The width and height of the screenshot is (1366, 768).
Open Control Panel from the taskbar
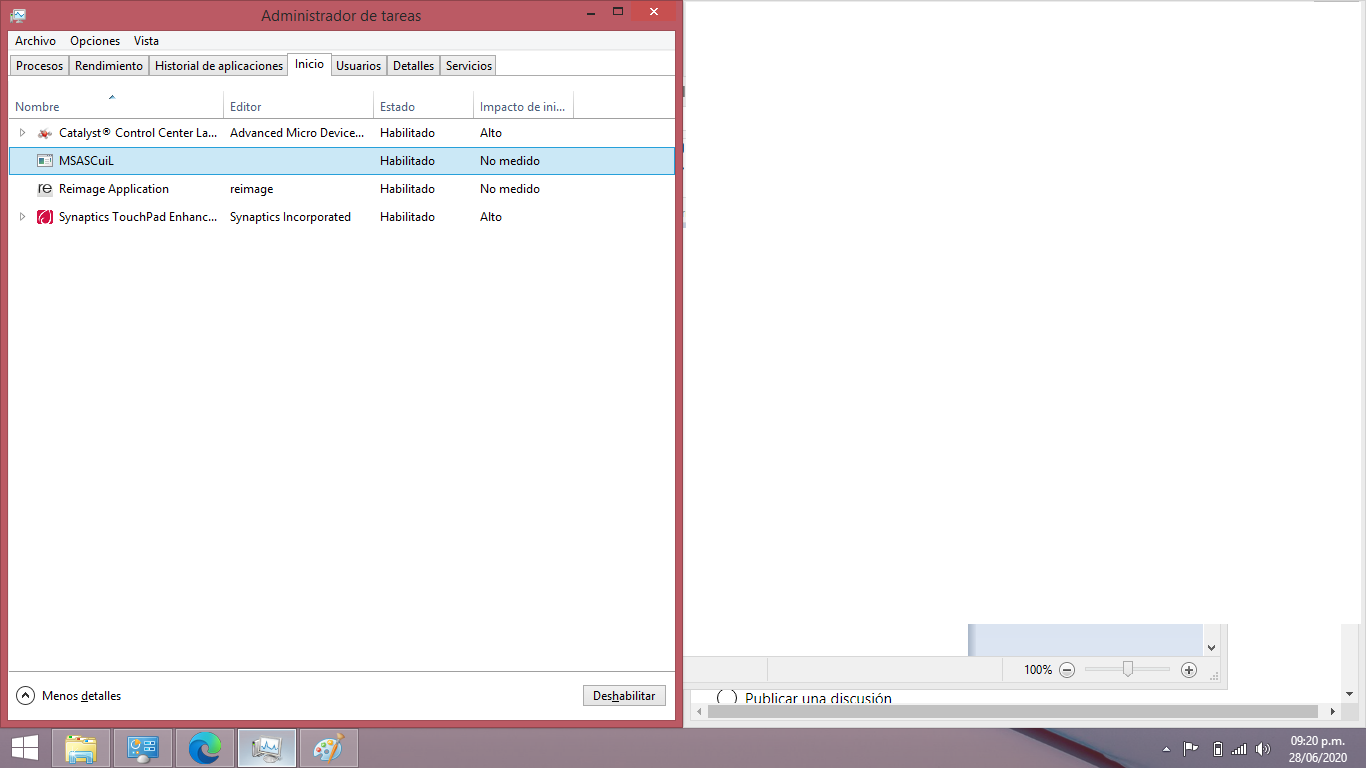coord(143,748)
